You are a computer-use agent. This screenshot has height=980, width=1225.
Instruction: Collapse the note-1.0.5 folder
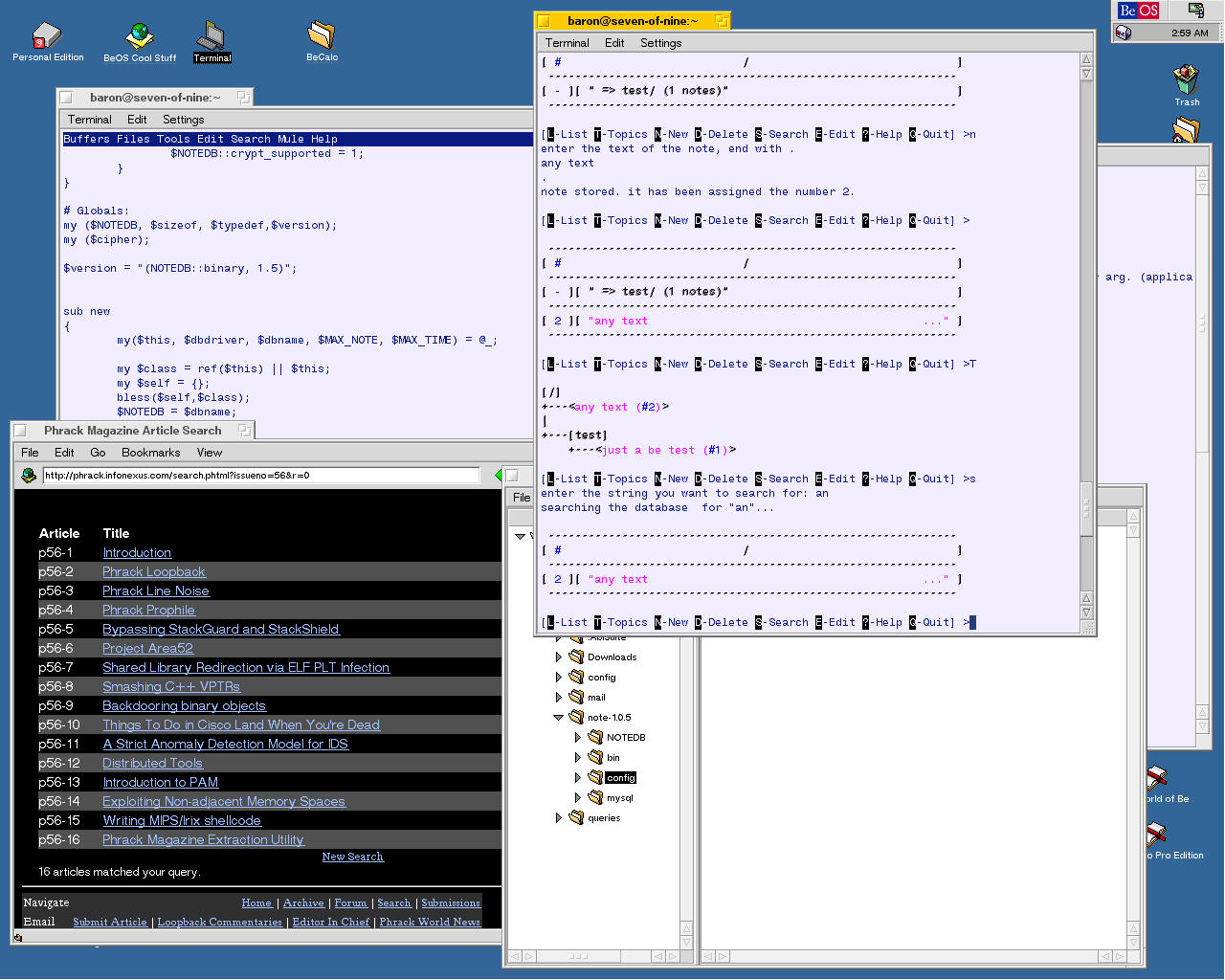(x=558, y=717)
